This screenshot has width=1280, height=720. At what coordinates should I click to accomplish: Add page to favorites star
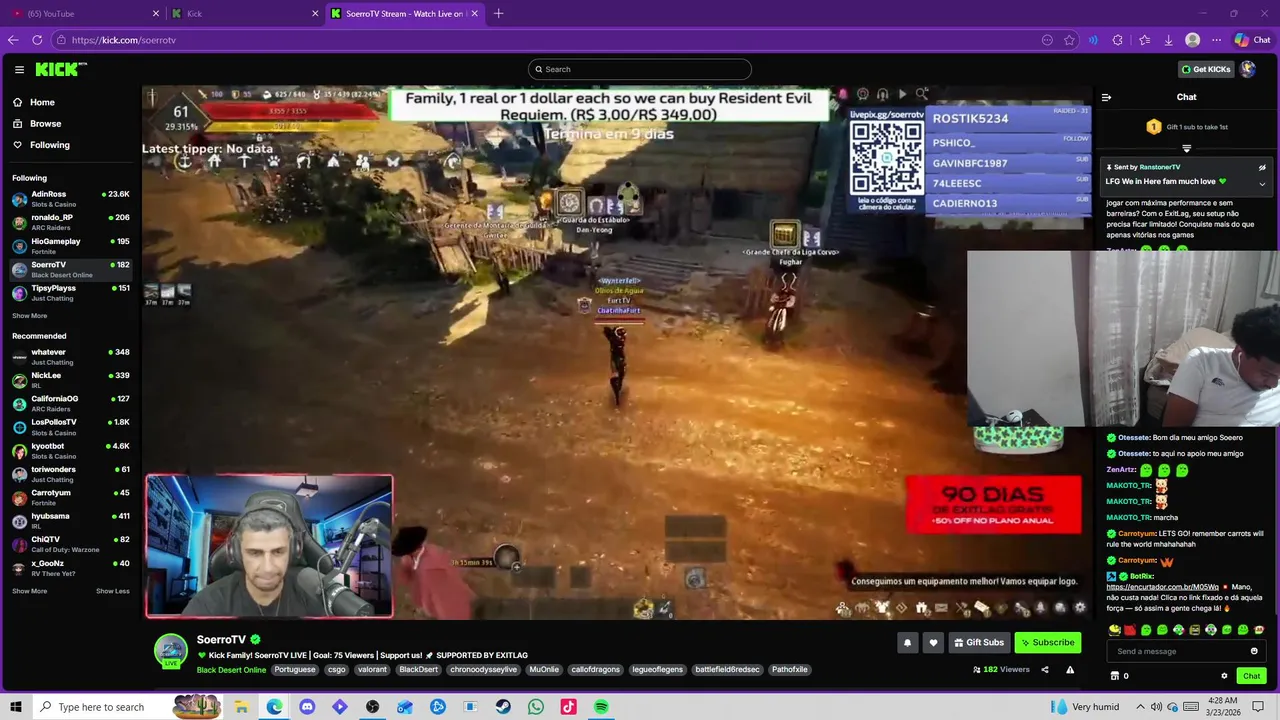coord(1069,40)
